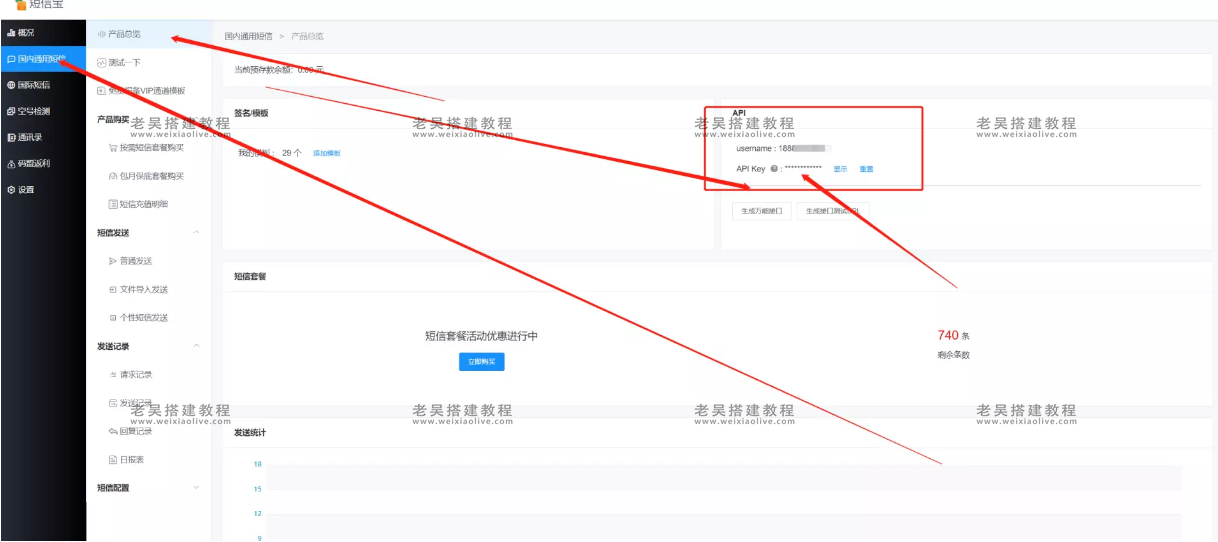Click the 生成接口测试示例 button
Screen dimensions: 1218x542
pyautogui.click(x=833, y=212)
